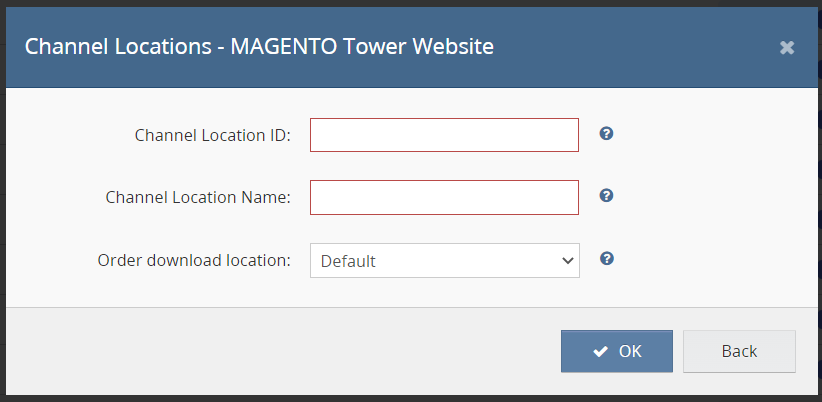The height and width of the screenshot is (402, 822).
Task: Click the help icon beside Channel Location ID
Action: (606, 134)
